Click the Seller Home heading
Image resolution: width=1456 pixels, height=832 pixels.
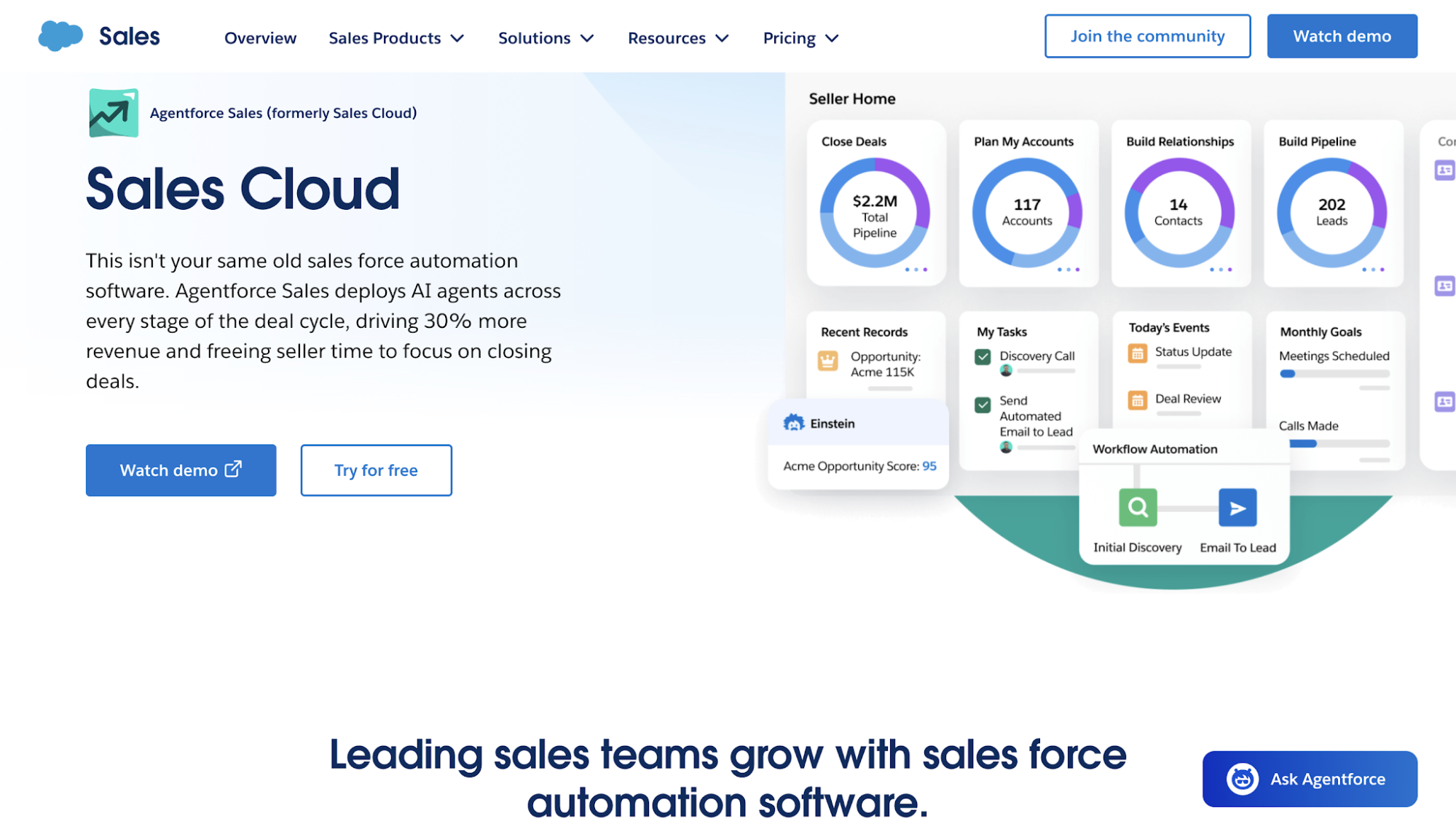click(x=852, y=99)
